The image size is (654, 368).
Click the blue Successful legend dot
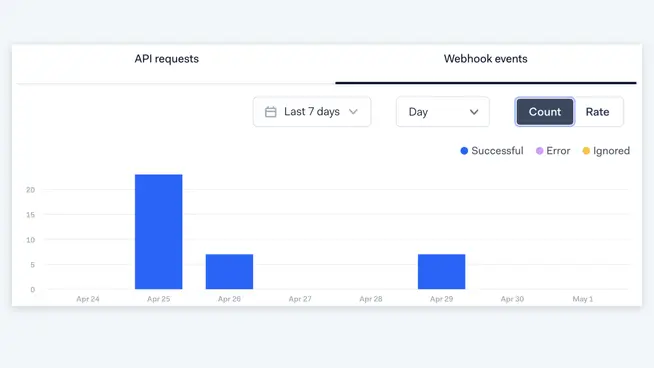[464, 151]
